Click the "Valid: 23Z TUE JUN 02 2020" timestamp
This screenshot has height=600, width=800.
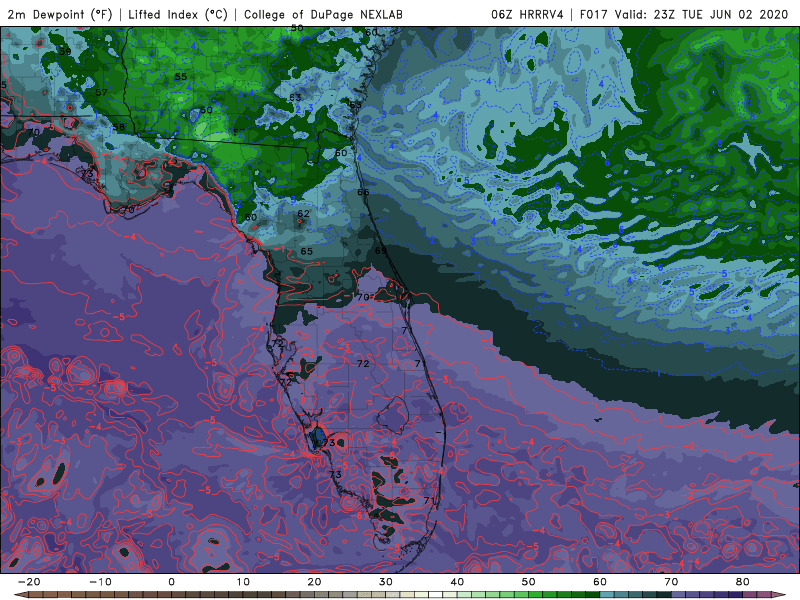point(702,14)
